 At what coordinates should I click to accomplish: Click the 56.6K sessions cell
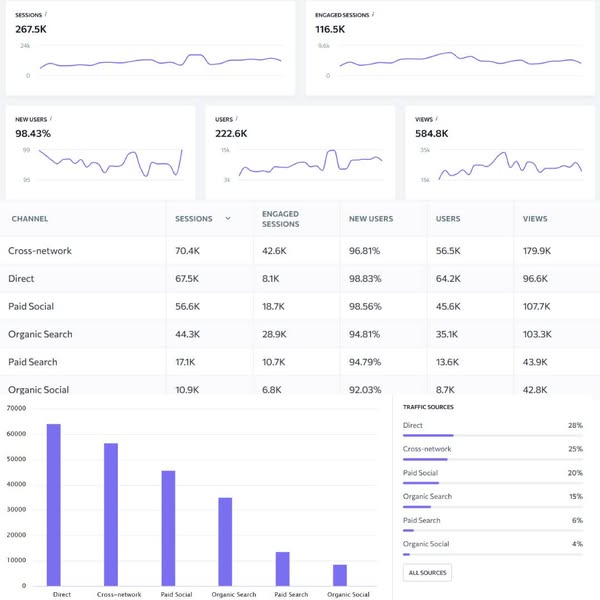coord(188,306)
